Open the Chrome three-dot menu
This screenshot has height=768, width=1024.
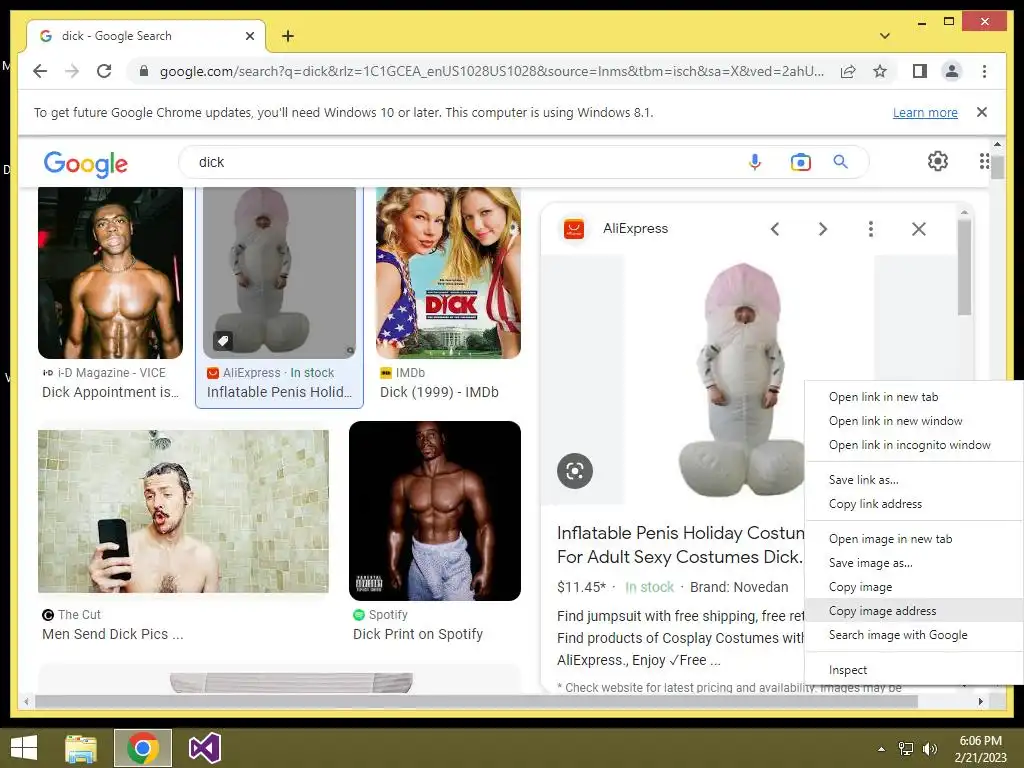pyautogui.click(x=984, y=71)
